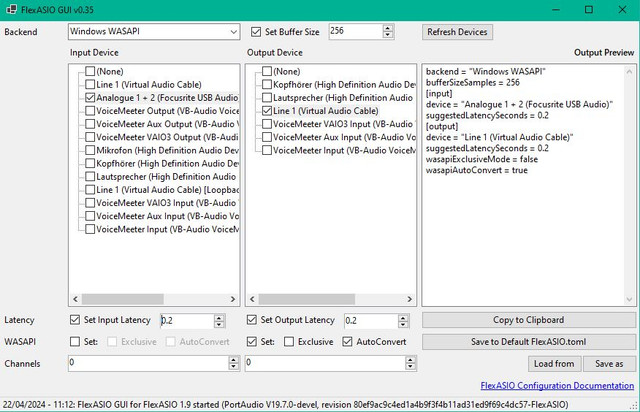This screenshot has height=412, width=640.
Task: Click the Output Device horizontal scrollbar thumb
Action: 307,299
